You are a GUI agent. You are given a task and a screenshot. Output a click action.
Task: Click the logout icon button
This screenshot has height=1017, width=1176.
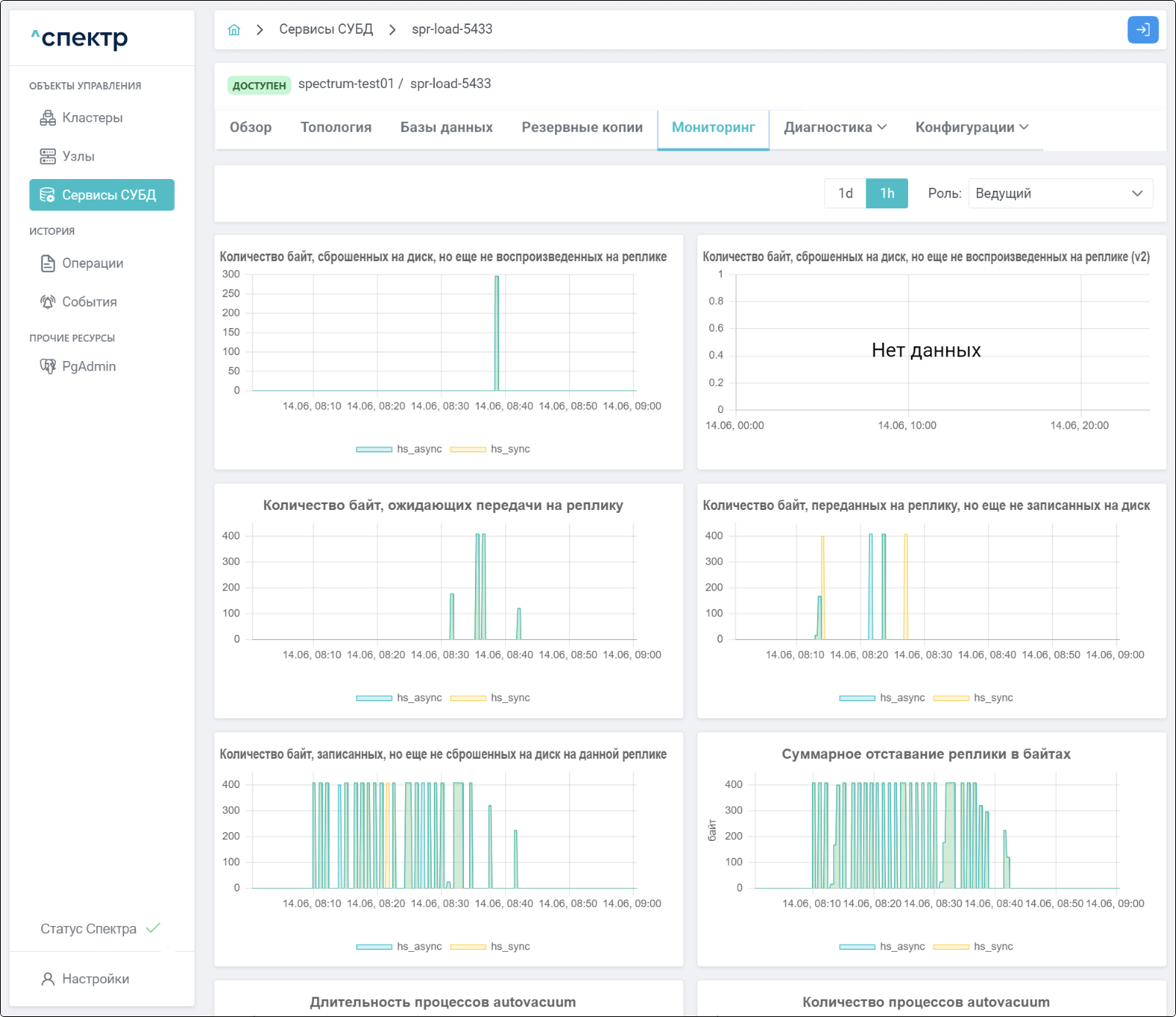pos(1142,30)
